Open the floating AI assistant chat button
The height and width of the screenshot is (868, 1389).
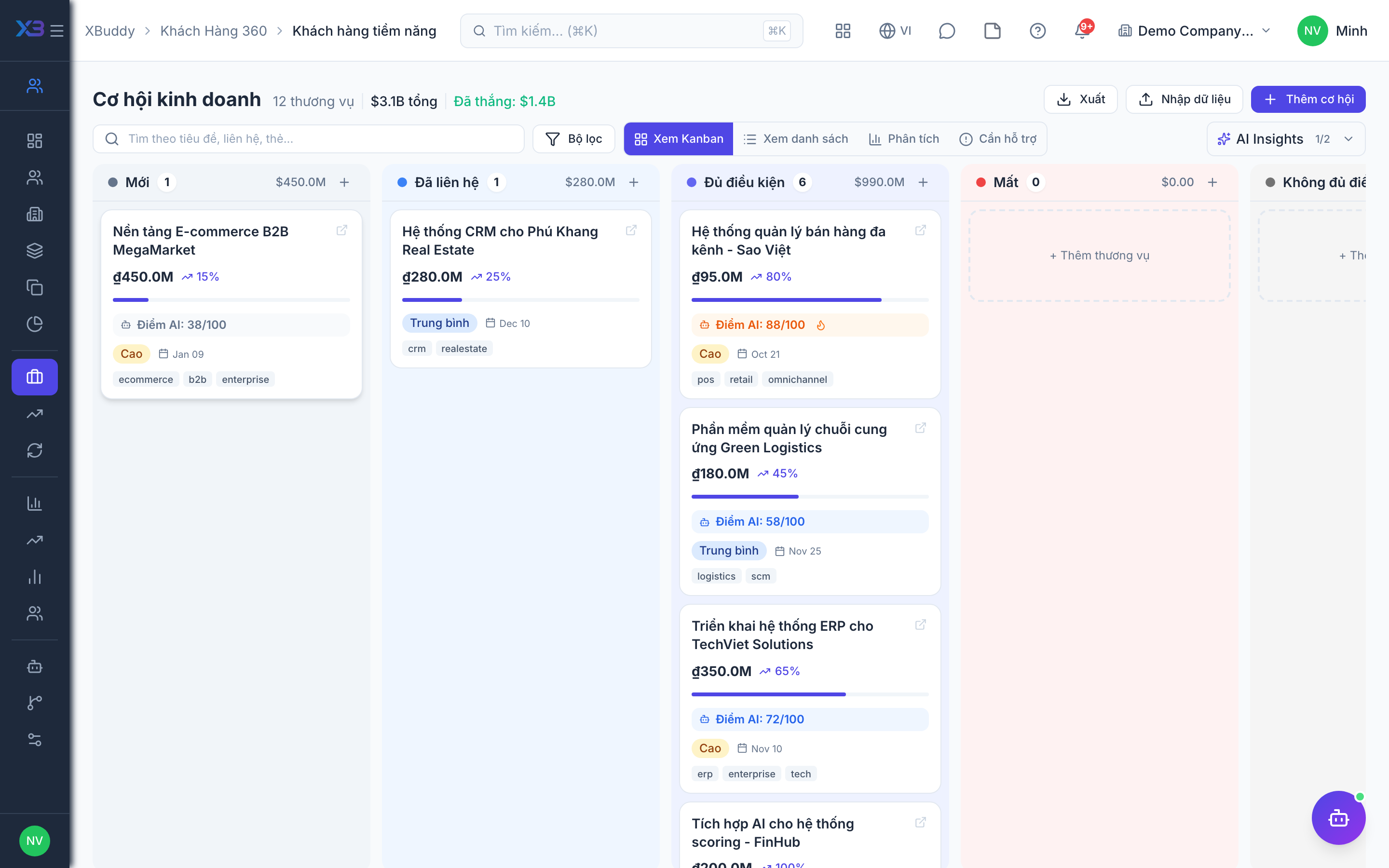pyautogui.click(x=1338, y=817)
